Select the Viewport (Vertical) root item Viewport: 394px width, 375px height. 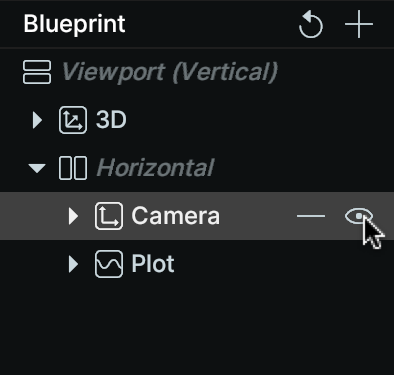(170, 72)
